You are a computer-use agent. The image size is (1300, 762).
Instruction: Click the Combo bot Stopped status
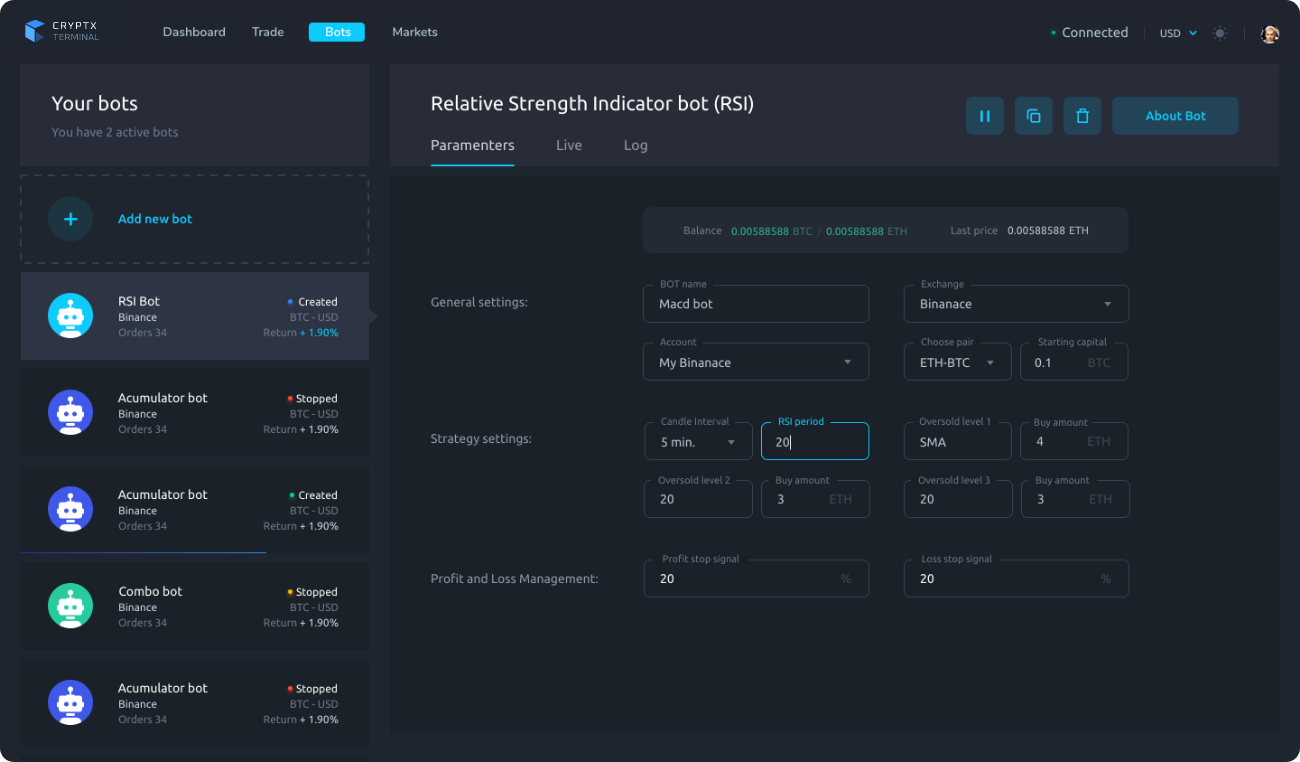pos(312,592)
